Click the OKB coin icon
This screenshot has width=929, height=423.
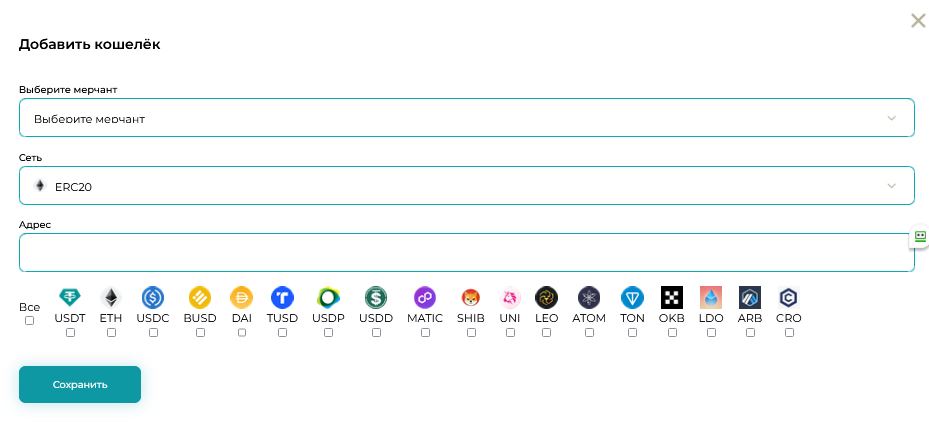click(672, 297)
